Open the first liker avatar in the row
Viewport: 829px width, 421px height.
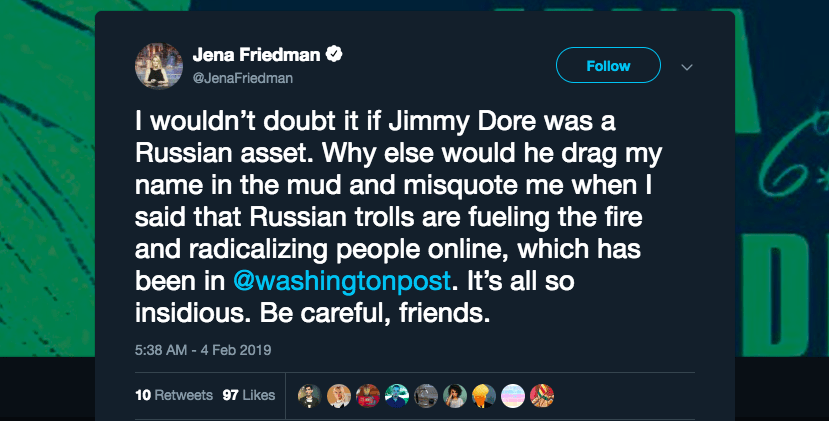310,395
